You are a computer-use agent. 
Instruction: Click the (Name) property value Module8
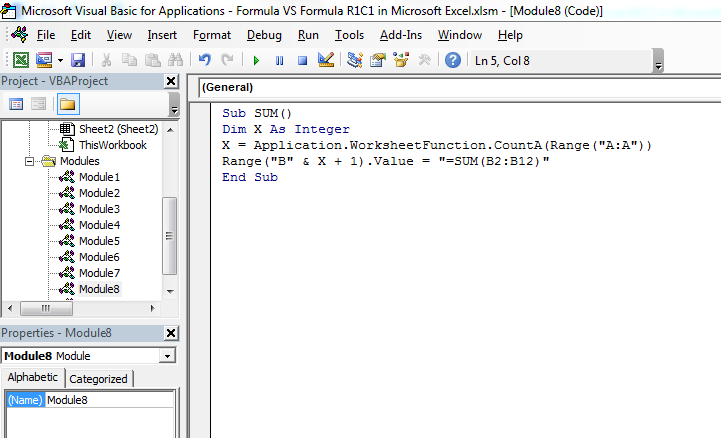(109, 400)
